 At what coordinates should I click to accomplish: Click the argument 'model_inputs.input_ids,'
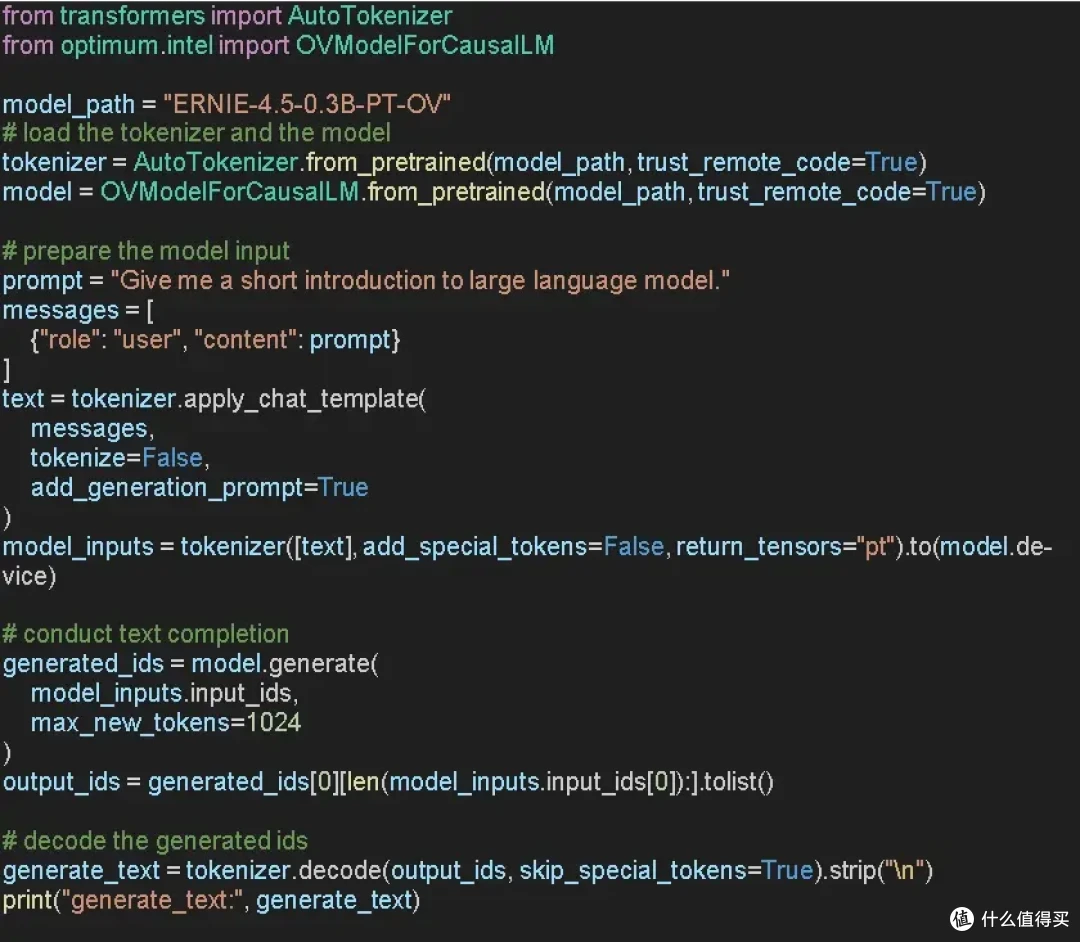tap(165, 693)
